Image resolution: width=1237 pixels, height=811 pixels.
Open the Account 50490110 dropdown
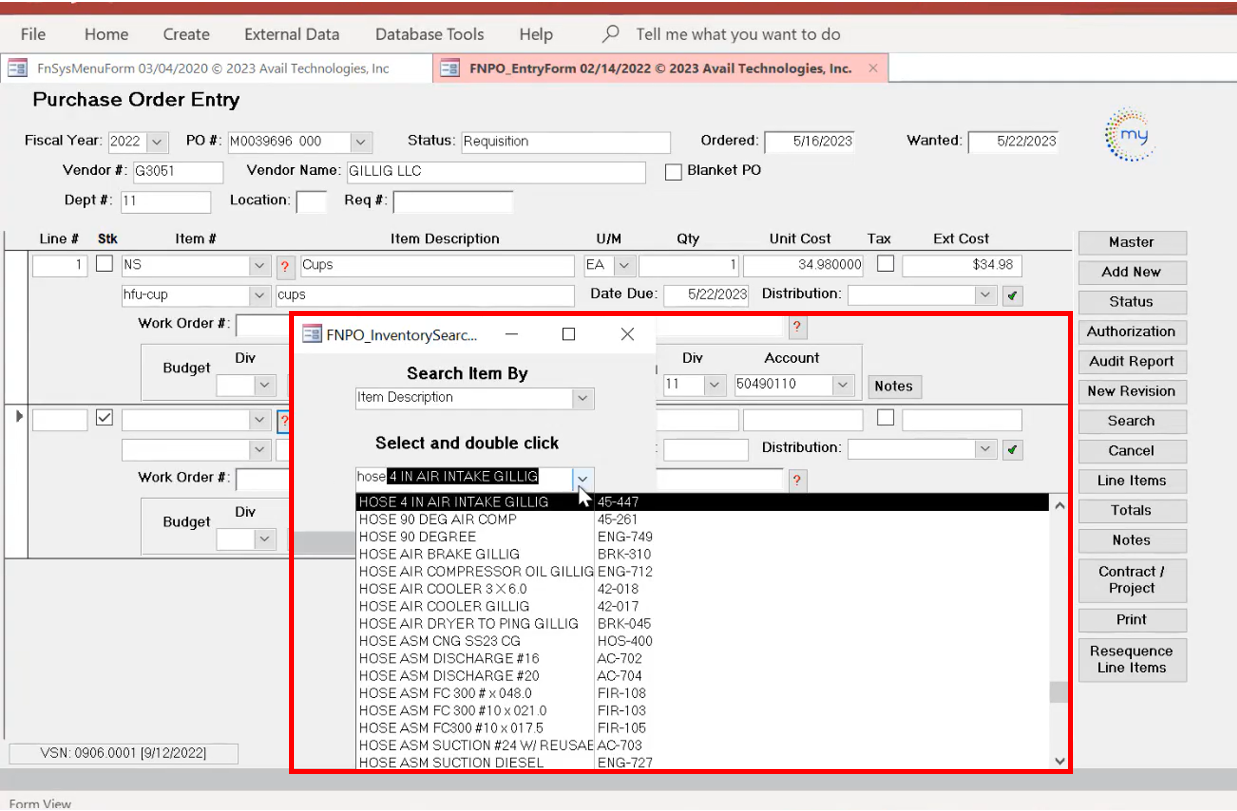point(843,385)
